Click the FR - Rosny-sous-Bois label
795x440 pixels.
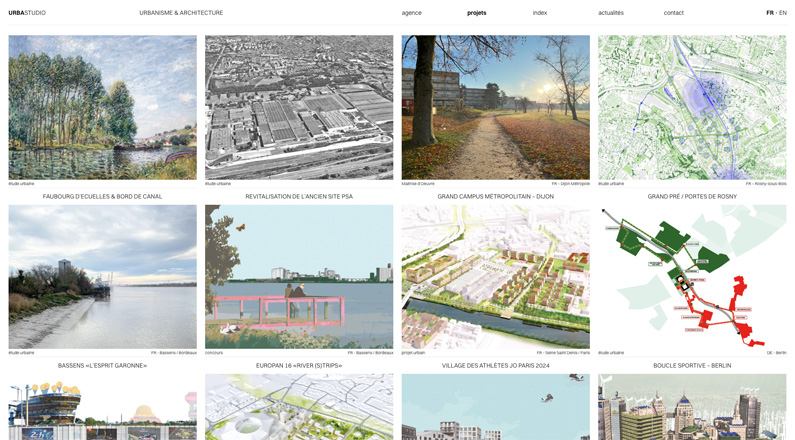click(x=766, y=184)
